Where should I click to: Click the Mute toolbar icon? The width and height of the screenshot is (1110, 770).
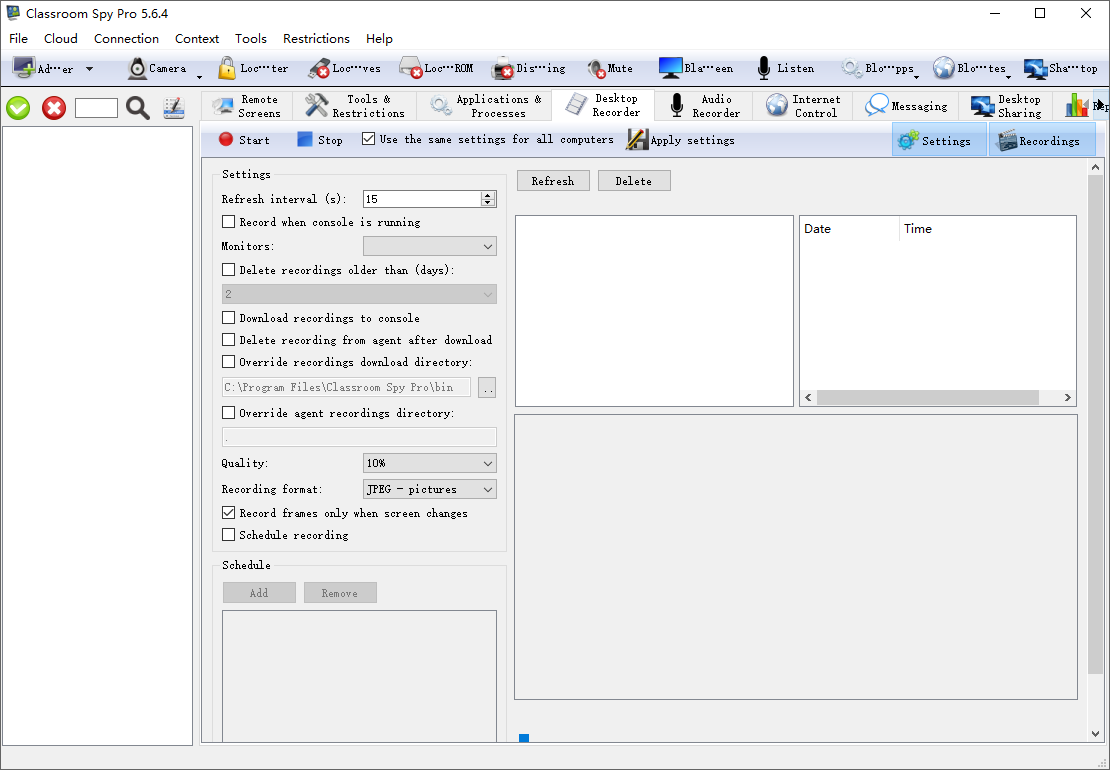[x=596, y=69]
